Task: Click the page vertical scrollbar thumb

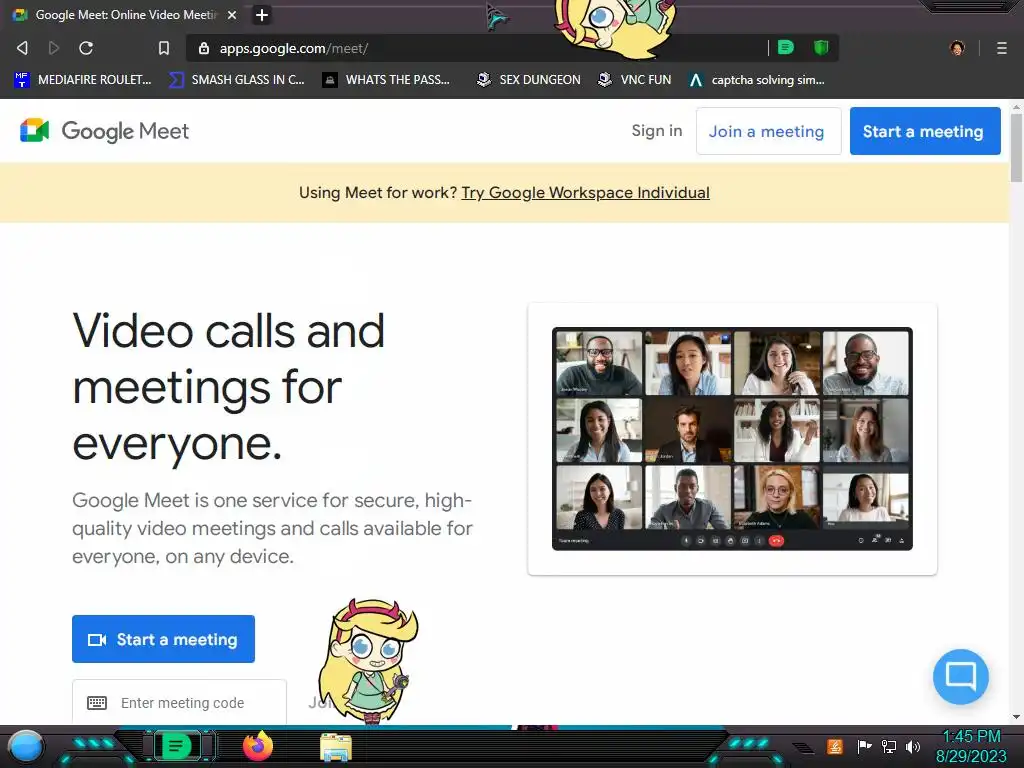Action: pyautogui.click(x=1016, y=148)
